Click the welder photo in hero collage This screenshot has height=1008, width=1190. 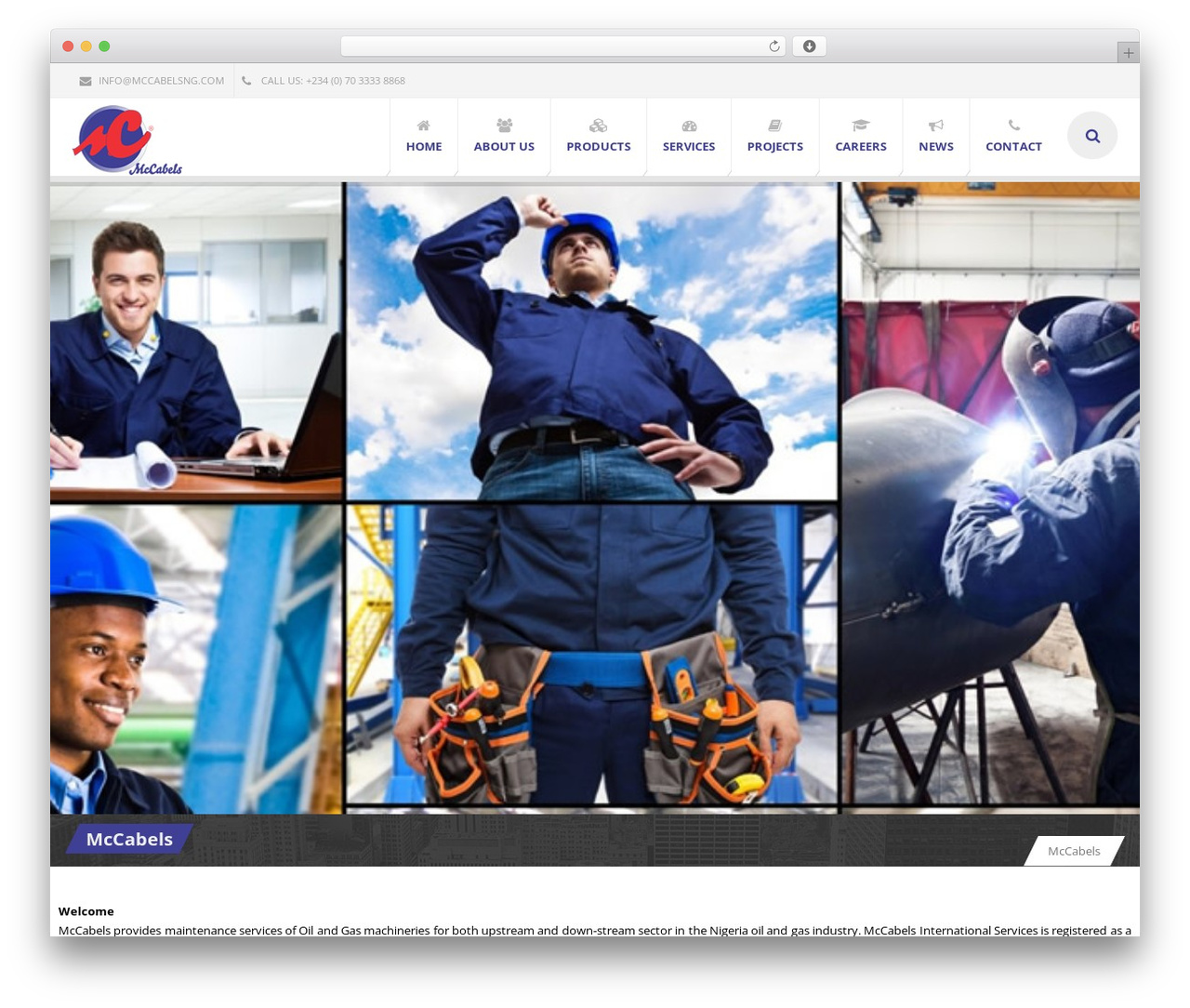tap(991, 493)
